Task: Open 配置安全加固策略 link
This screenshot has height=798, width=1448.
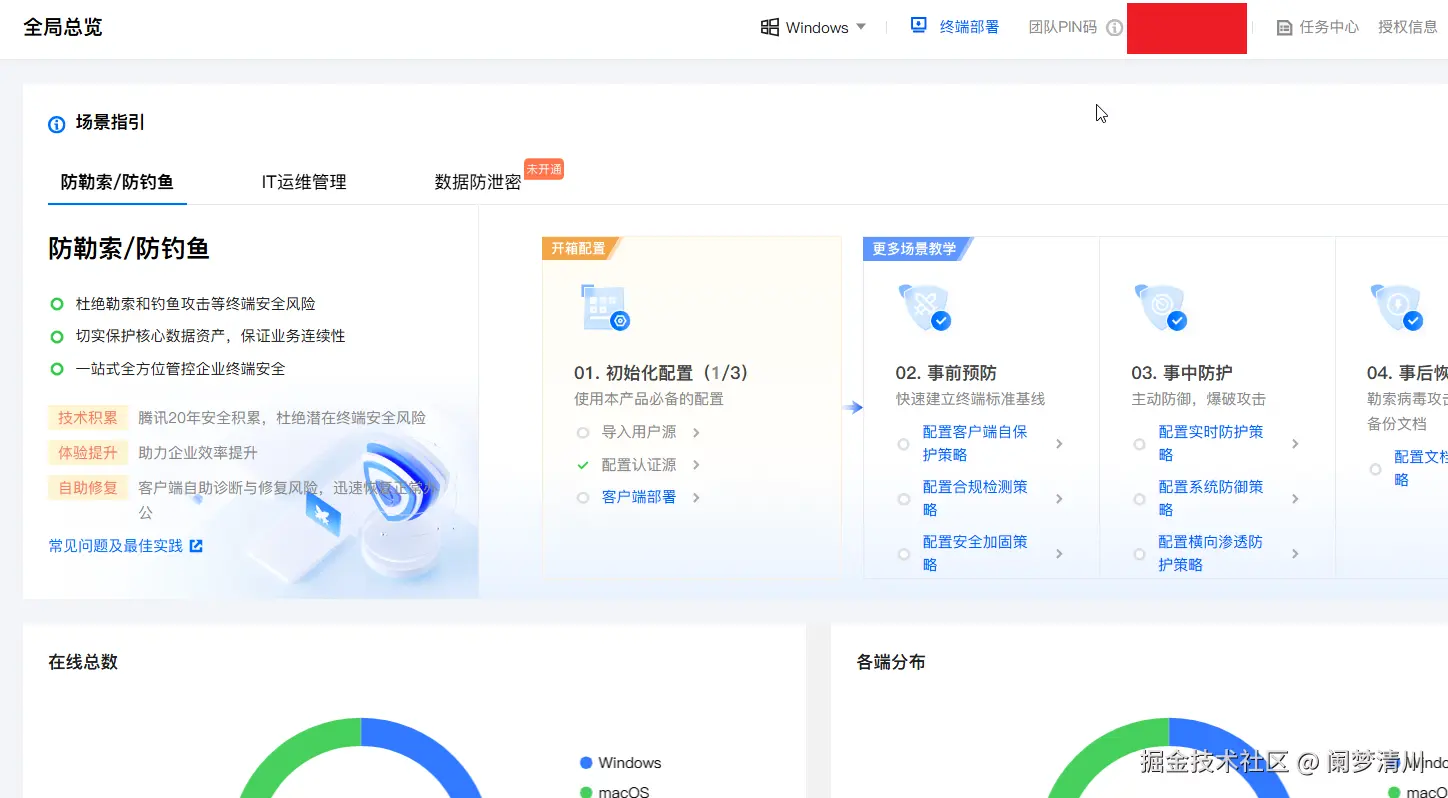Action: pyautogui.click(x=975, y=553)
